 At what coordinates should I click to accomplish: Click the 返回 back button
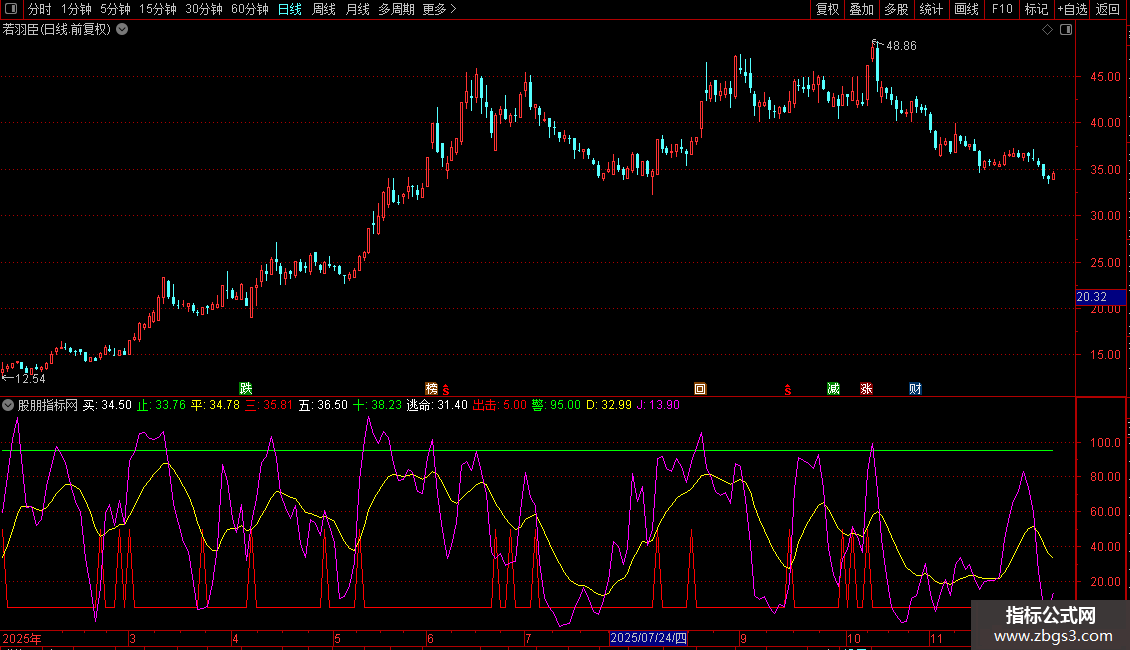click(1108, 9)
